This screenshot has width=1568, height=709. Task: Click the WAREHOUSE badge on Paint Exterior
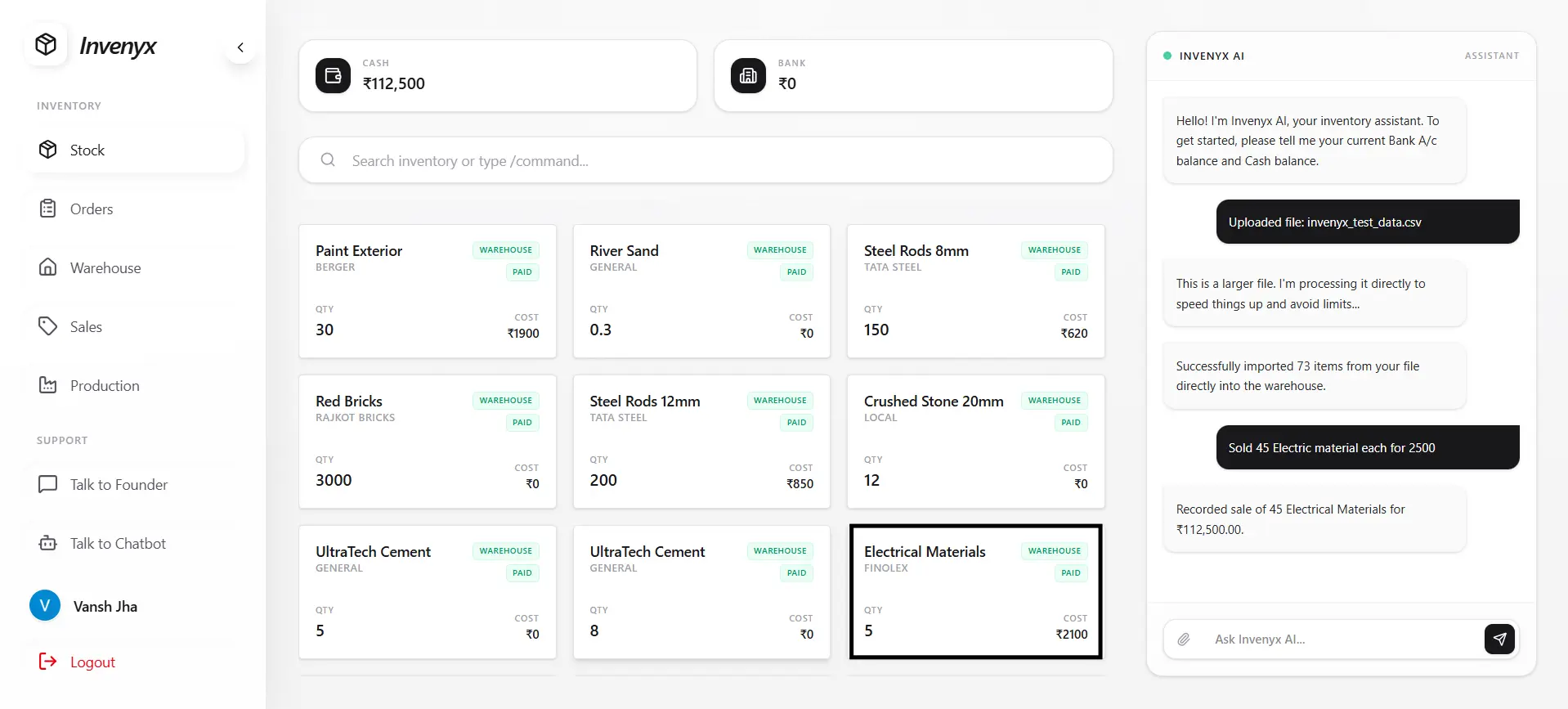tap(506, 250)
